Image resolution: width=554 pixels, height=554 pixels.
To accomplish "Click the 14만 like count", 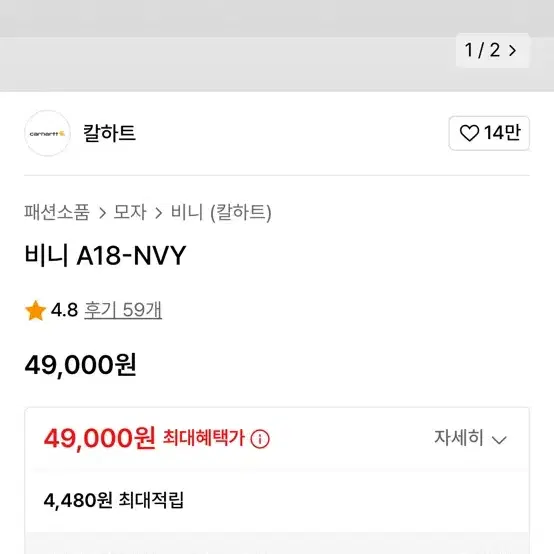I will click(x=502, y=133).
